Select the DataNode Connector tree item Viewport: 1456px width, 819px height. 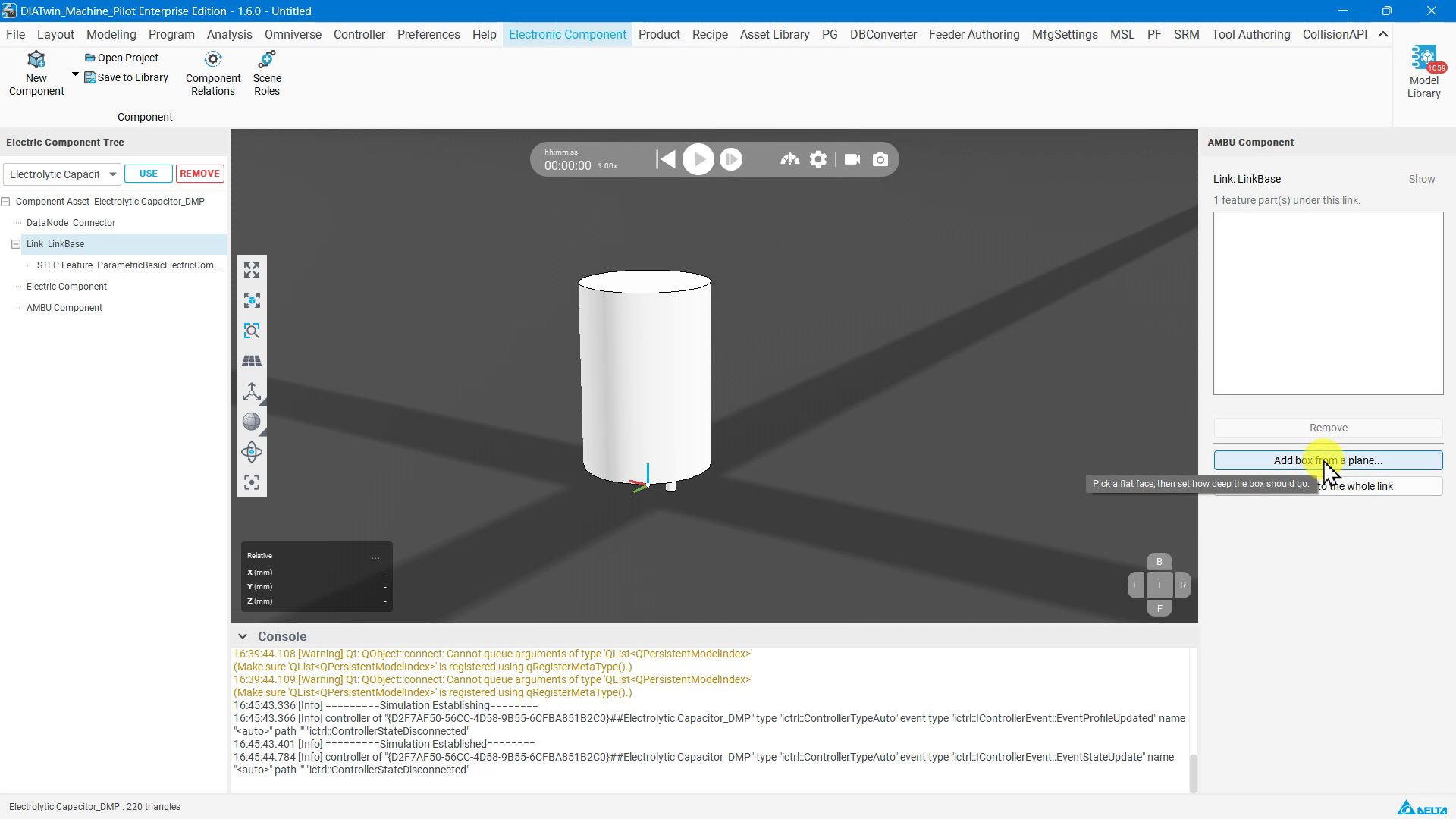click(x=71, y=223)
